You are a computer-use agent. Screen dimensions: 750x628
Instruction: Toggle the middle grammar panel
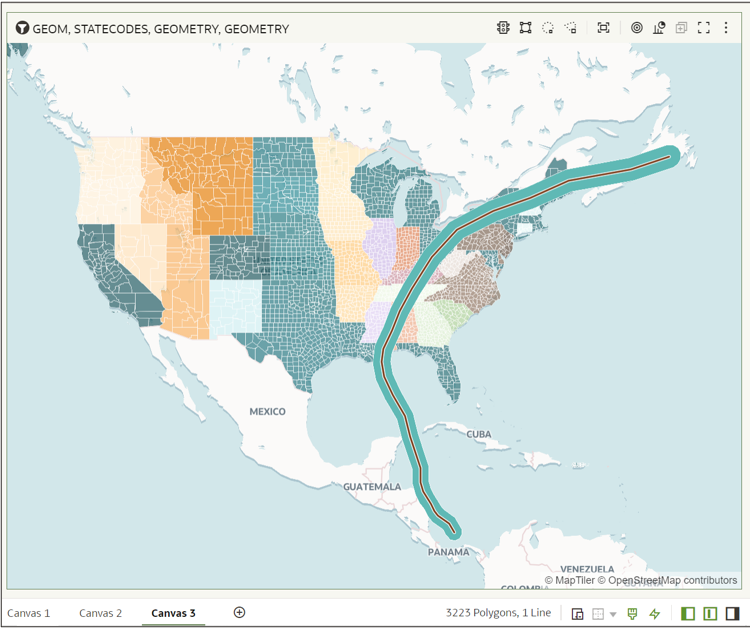click(710, 613)
